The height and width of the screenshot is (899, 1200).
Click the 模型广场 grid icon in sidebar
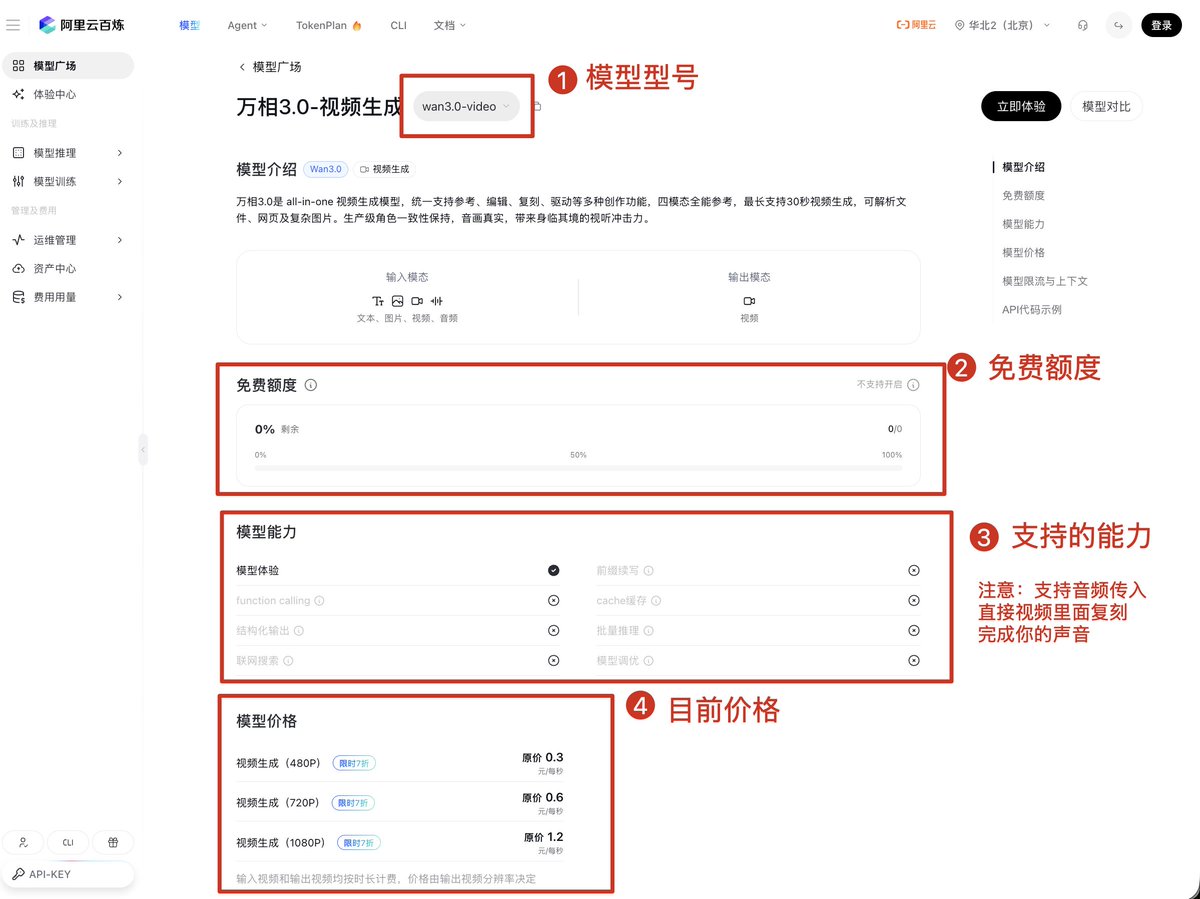click(x=18, y=66)
